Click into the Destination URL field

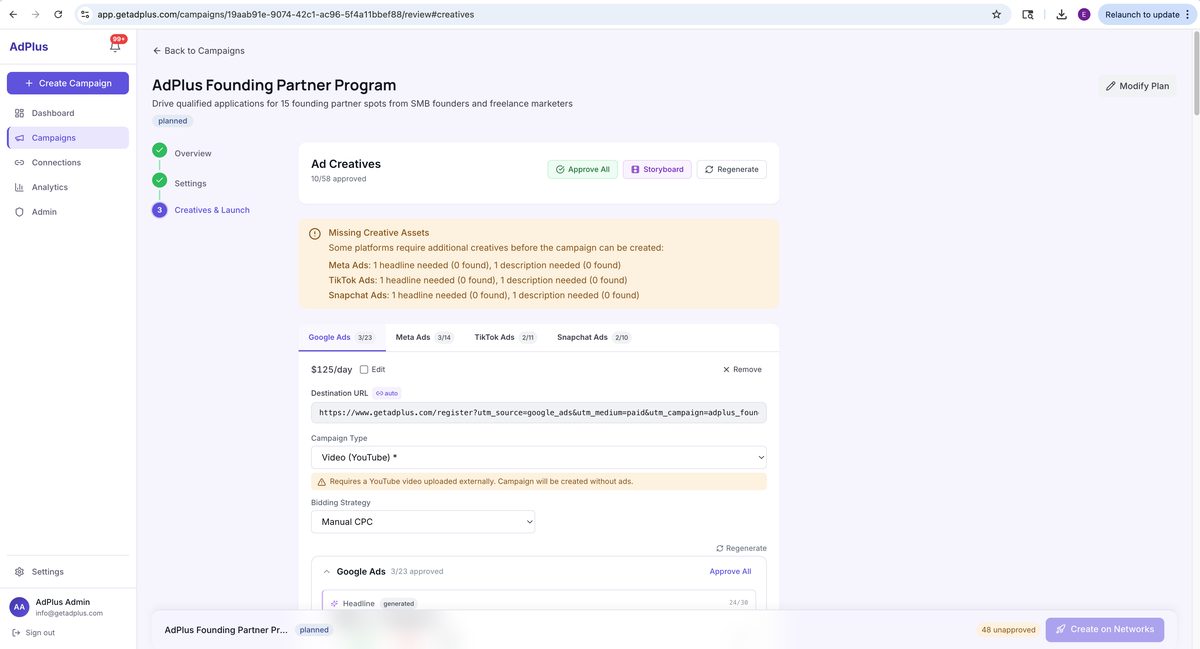tap(539, 412)
